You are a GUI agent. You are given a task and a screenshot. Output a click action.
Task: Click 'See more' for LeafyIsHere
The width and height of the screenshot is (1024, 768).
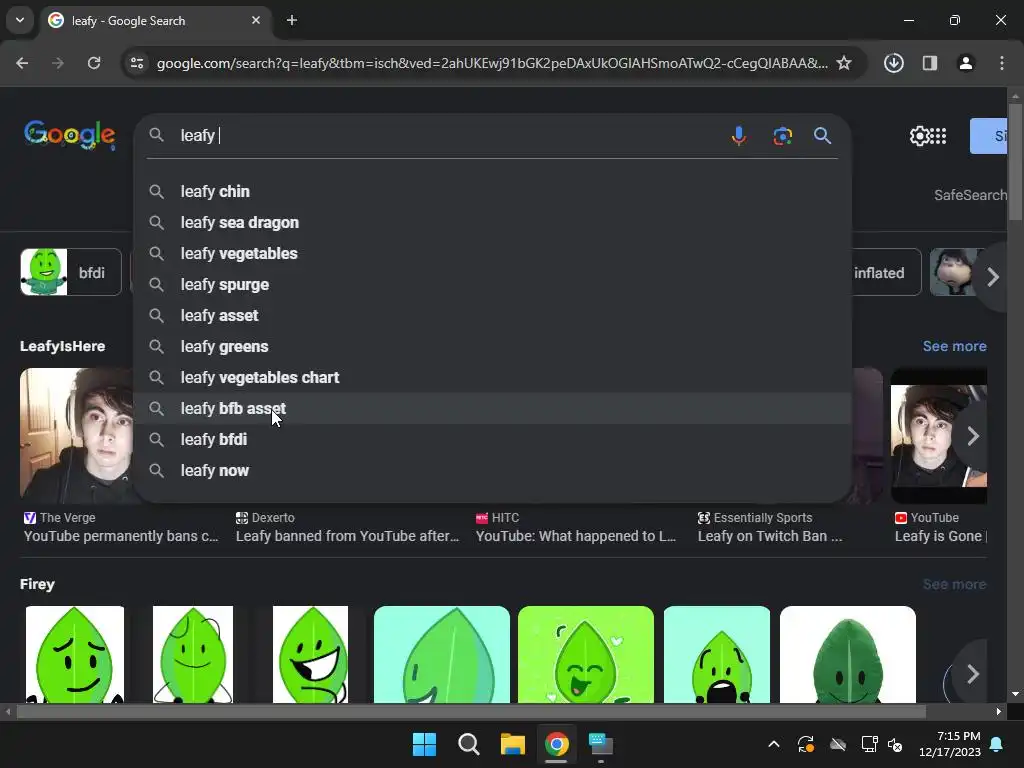[954, 346]
